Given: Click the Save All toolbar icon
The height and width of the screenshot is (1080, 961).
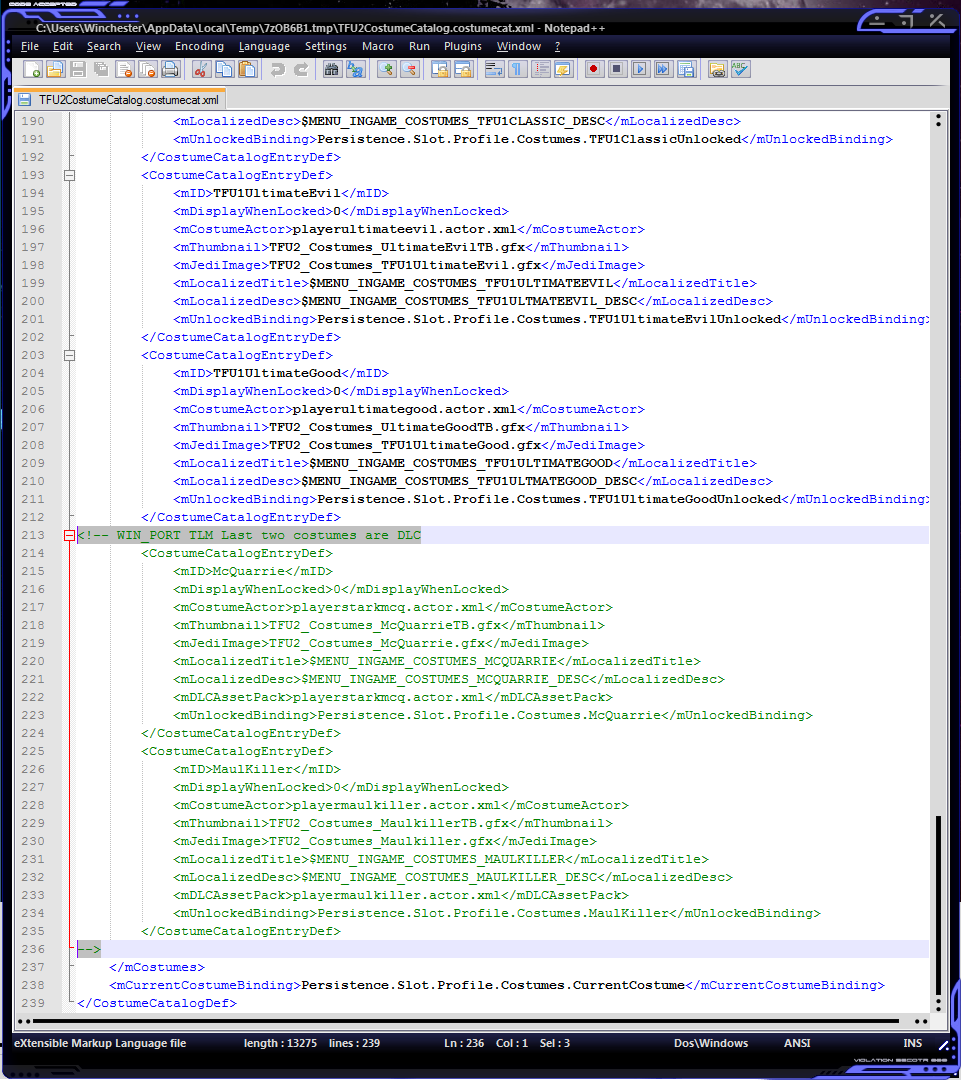Looking at the screenshot, I should [101, 69].
